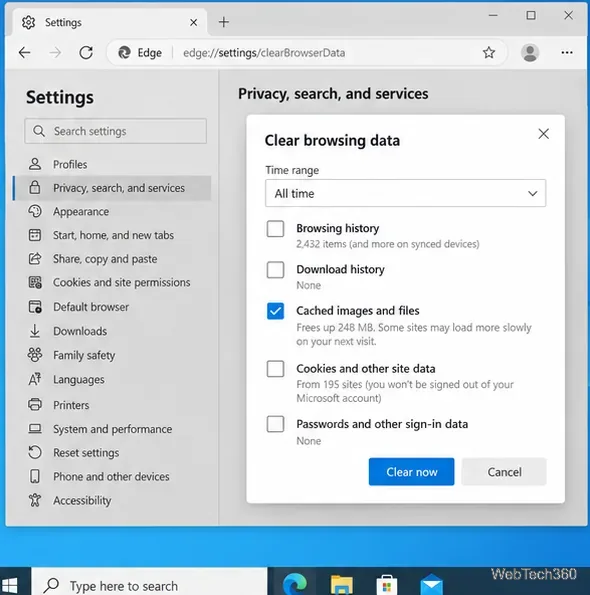Image resolution: width=590 pixels, height=595 pixels.
Task: Click the address bar URL
Action: [264, 53]
